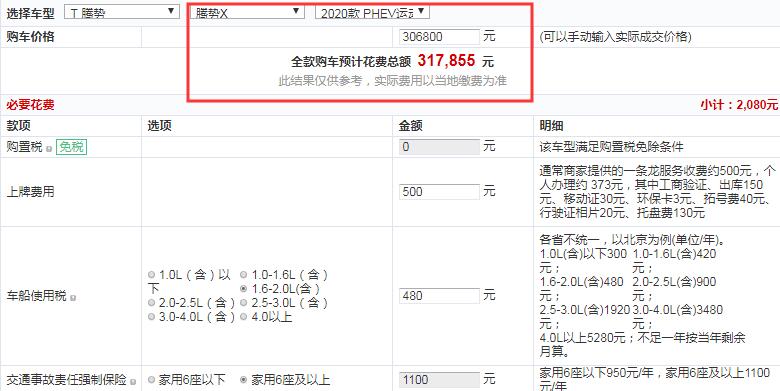Click the 该车型满足购置税免除条件 detail text
The image size is (780, 391).
pyautogui.click(x=611, y=147)
